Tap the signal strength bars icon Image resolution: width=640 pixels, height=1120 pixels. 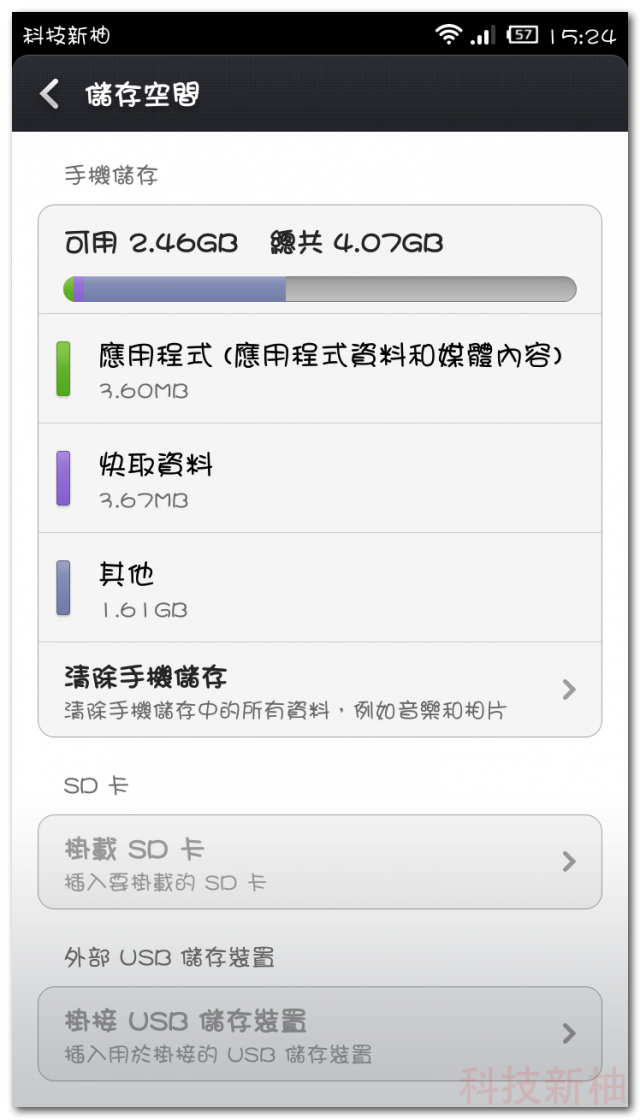483,35
